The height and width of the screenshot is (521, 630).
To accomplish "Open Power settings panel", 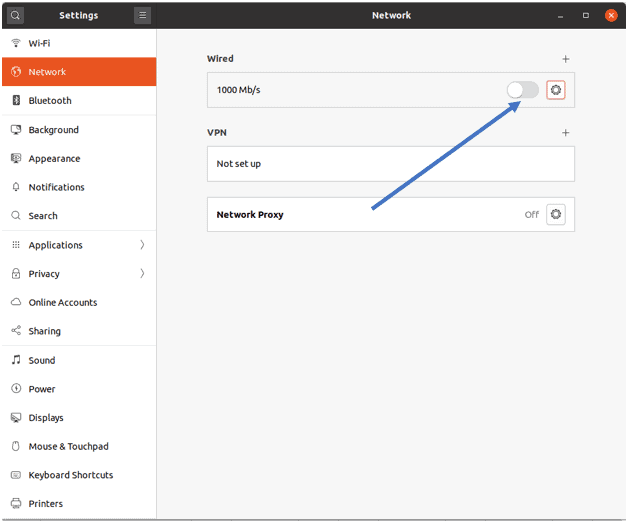I will coord(79,388).
